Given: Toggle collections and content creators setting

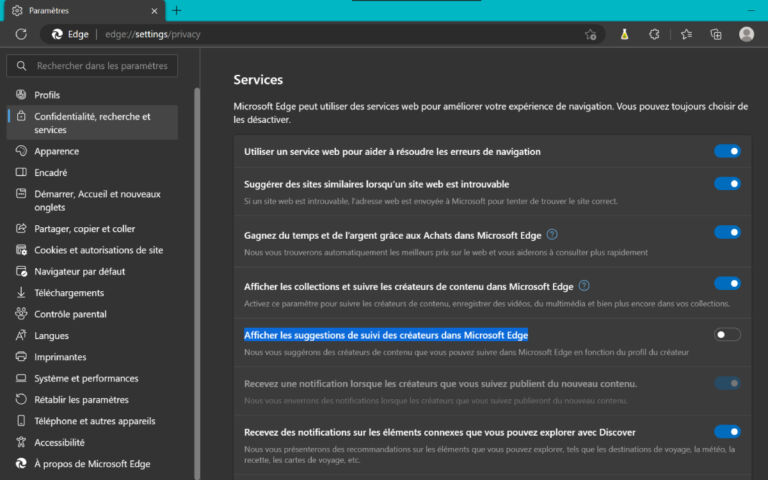Looking at the screenshot, I should pyautogui.click(x=727, y=283).
